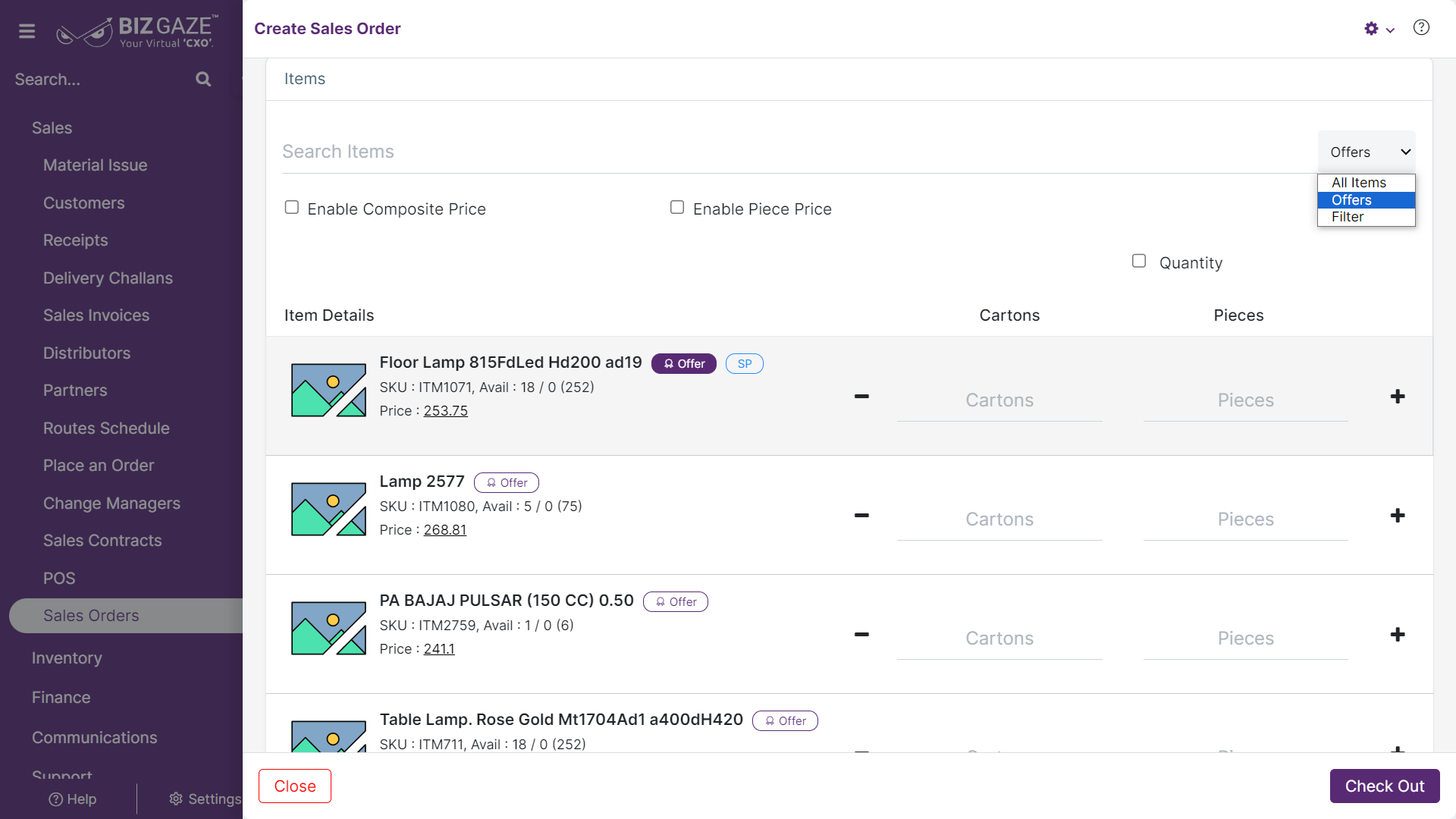This screenshot has width=1456, height=819.
Task: Open Sales Invoices in sidebar
Action: pyautogui.click(x=96, y=315)
